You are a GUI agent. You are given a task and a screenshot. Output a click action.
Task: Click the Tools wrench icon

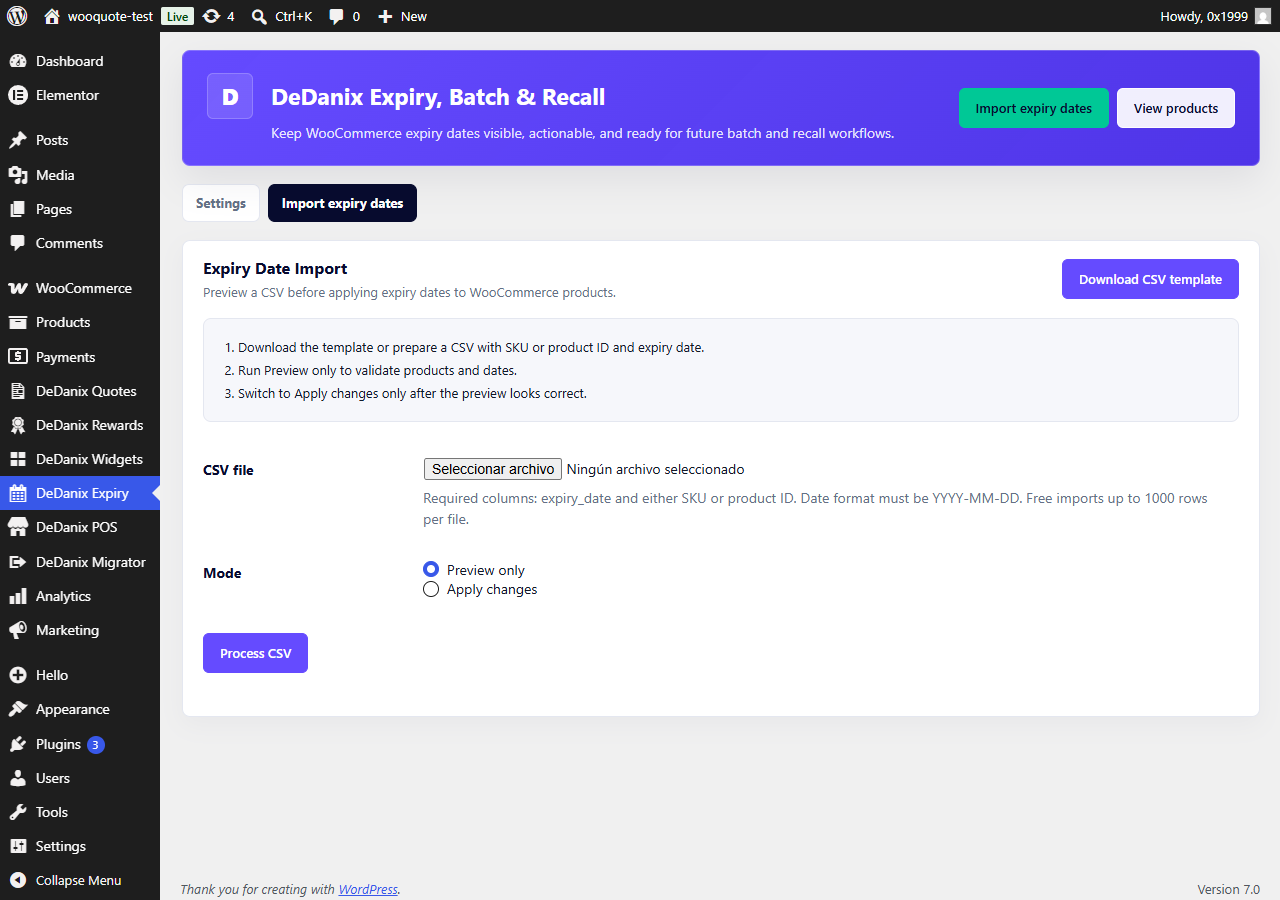click(18, 812)
